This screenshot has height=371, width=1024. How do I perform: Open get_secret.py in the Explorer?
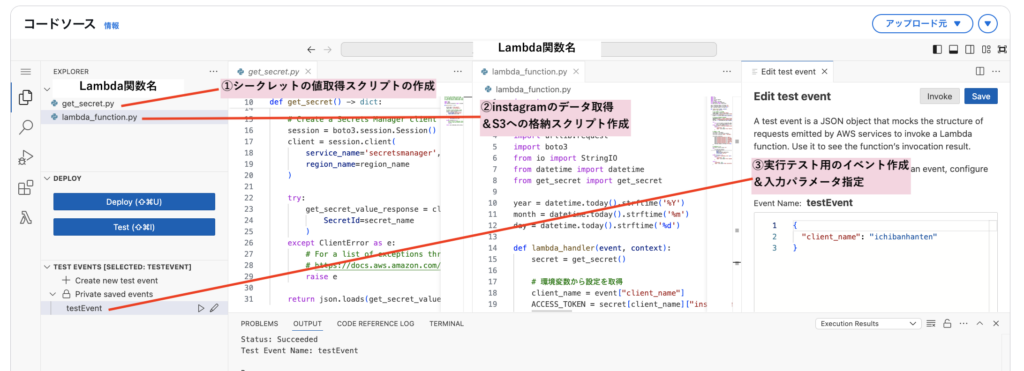88,104
